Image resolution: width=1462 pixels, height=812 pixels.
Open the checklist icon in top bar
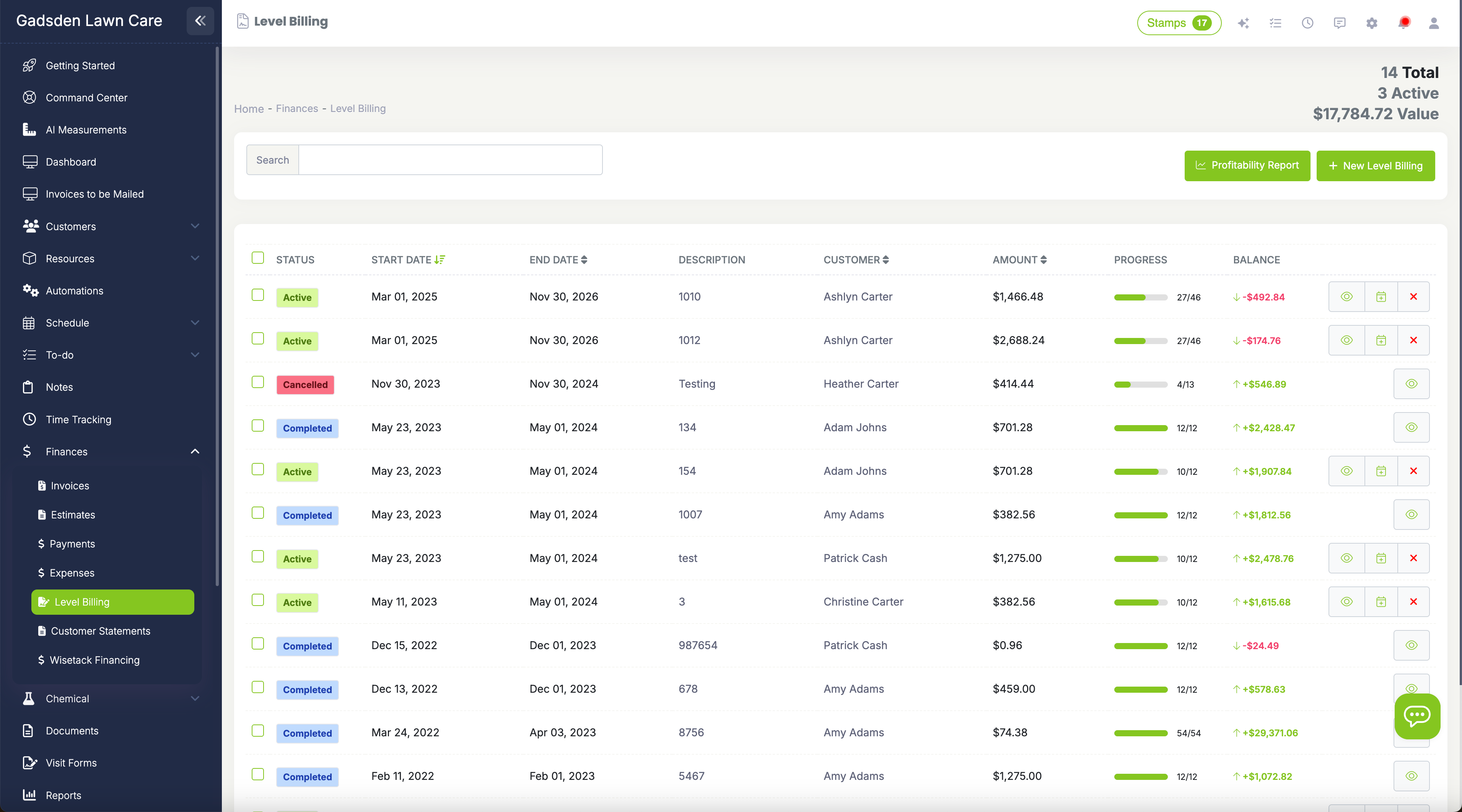(1276, 23)
